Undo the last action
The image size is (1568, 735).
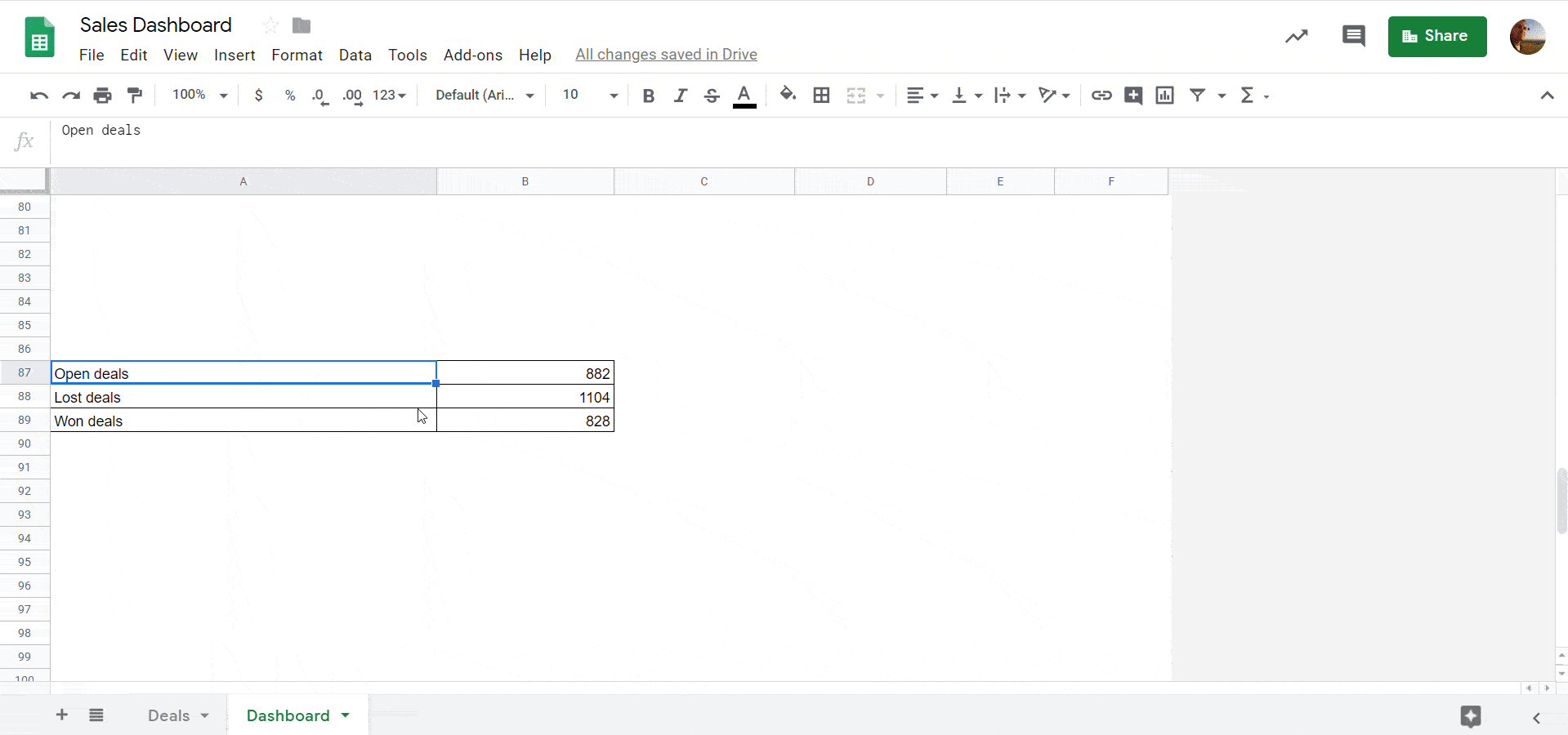[x=38, y=96]
